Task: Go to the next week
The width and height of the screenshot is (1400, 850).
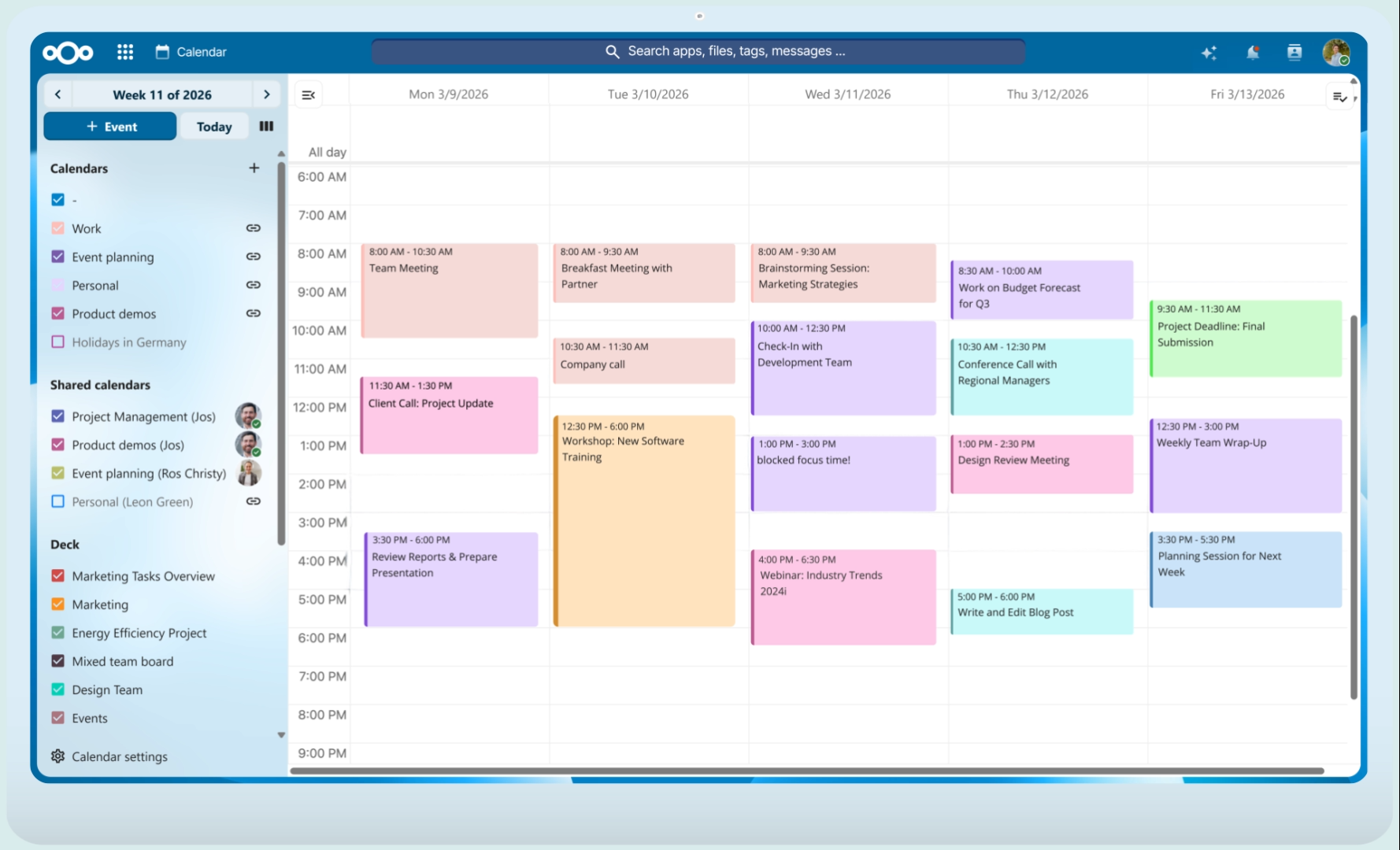Action: [267, 94]
